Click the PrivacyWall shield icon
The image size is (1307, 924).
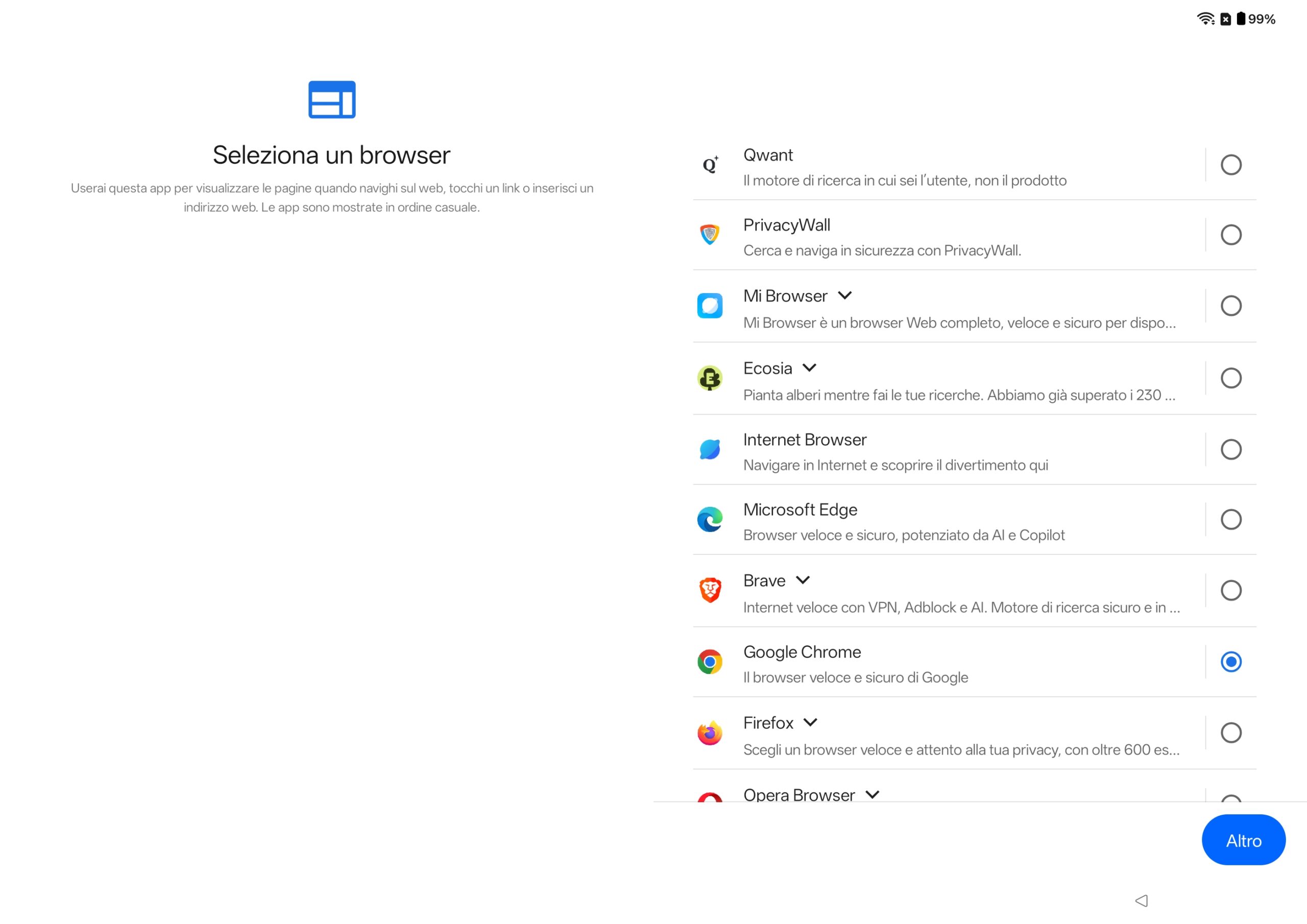(x=710, y=234)
